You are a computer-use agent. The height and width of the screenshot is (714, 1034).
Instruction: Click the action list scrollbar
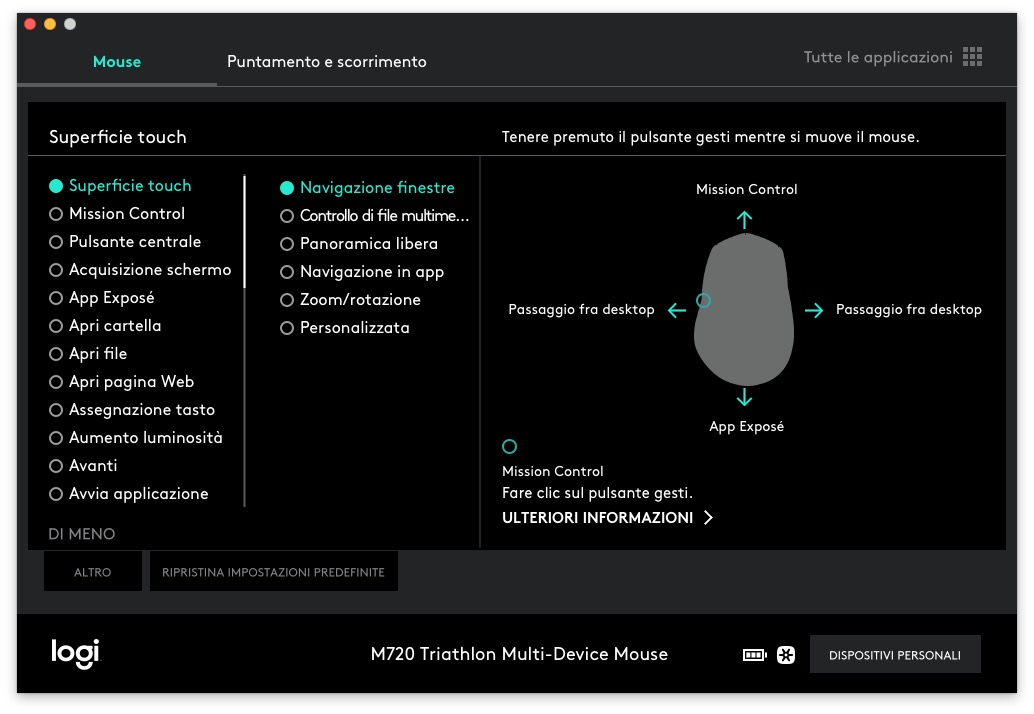(244, 231)
